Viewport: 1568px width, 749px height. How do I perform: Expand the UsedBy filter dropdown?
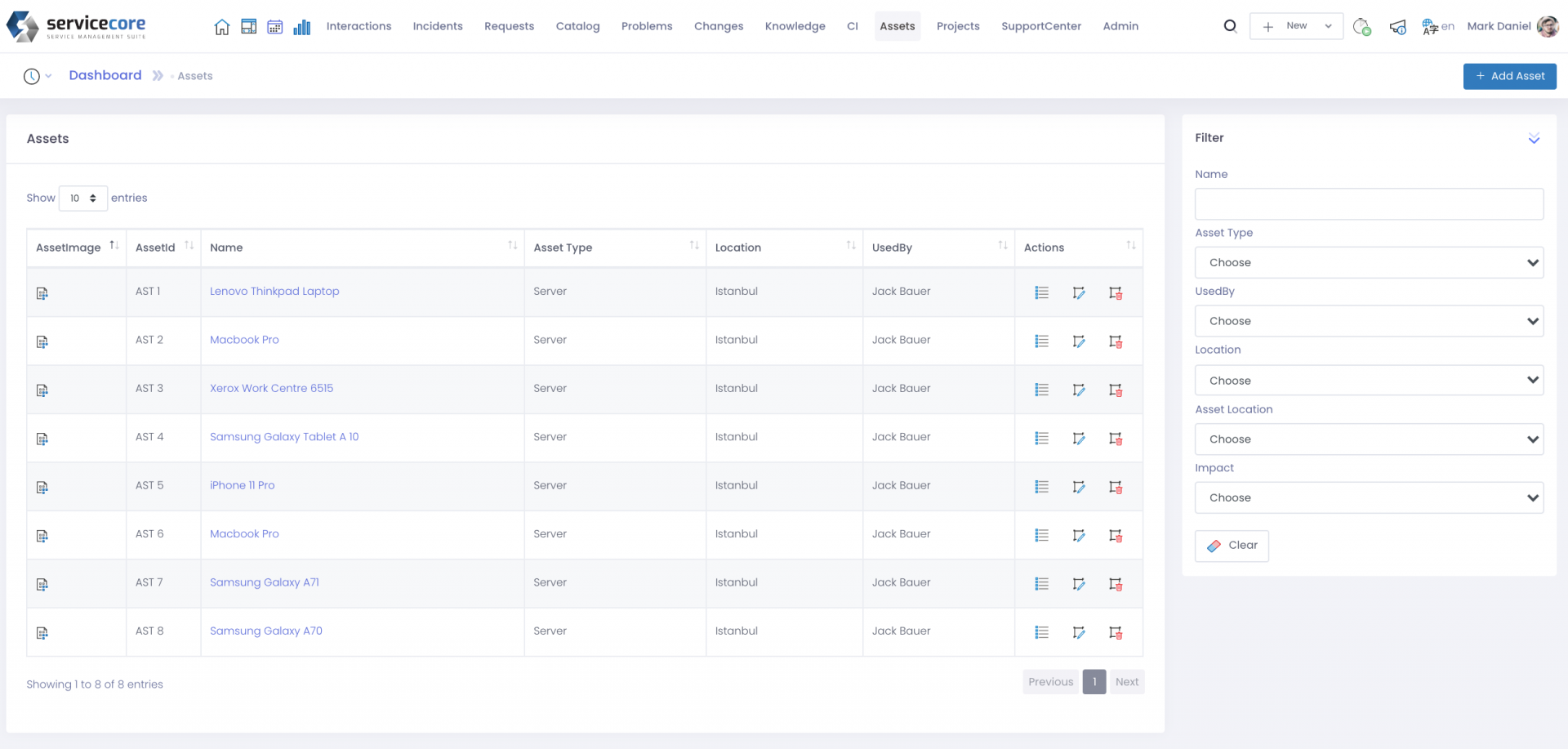pos(1369,321)
